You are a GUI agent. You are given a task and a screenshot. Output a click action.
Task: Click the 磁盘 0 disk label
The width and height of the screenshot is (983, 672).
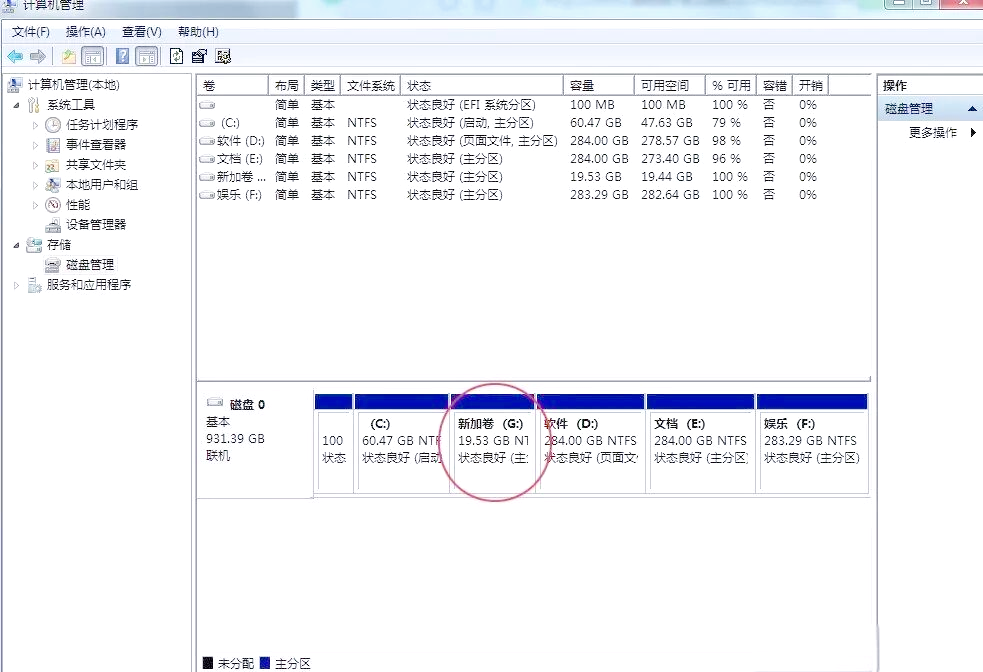pyautogui.click(x=247, y=405)
